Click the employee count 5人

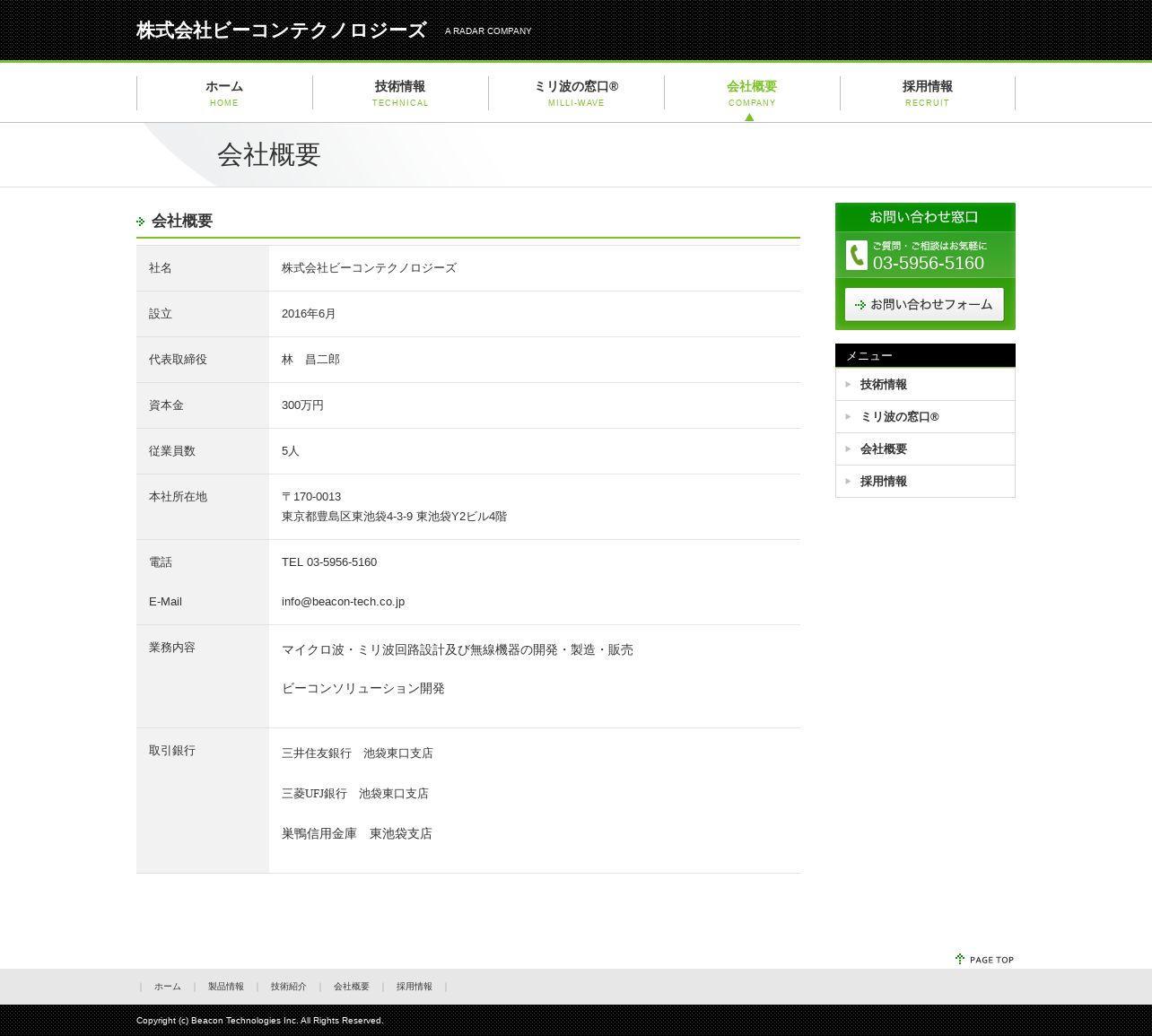[291, 451]
